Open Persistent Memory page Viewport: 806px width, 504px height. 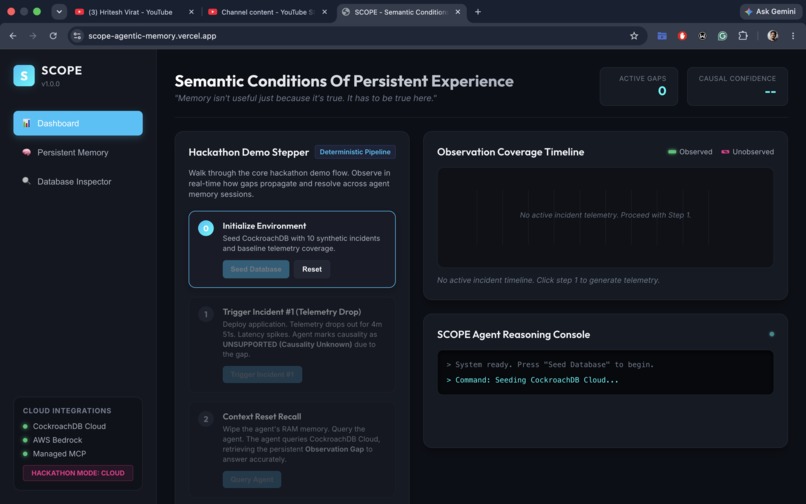point(78,153)
